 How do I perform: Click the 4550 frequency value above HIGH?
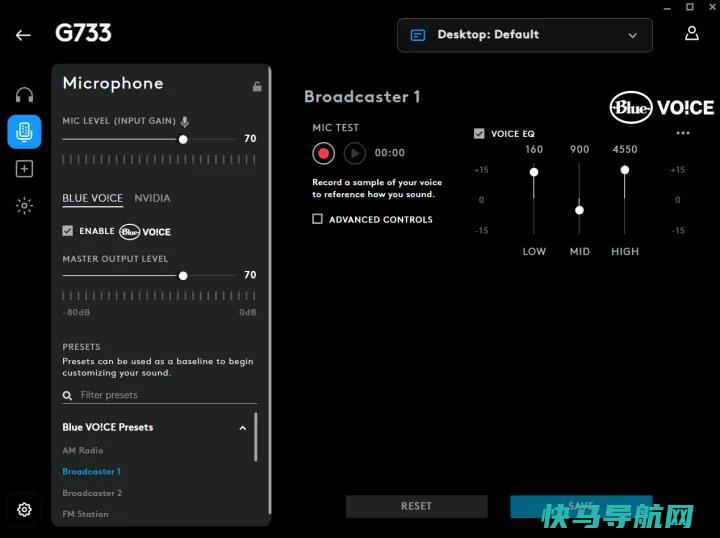point(624,149)
